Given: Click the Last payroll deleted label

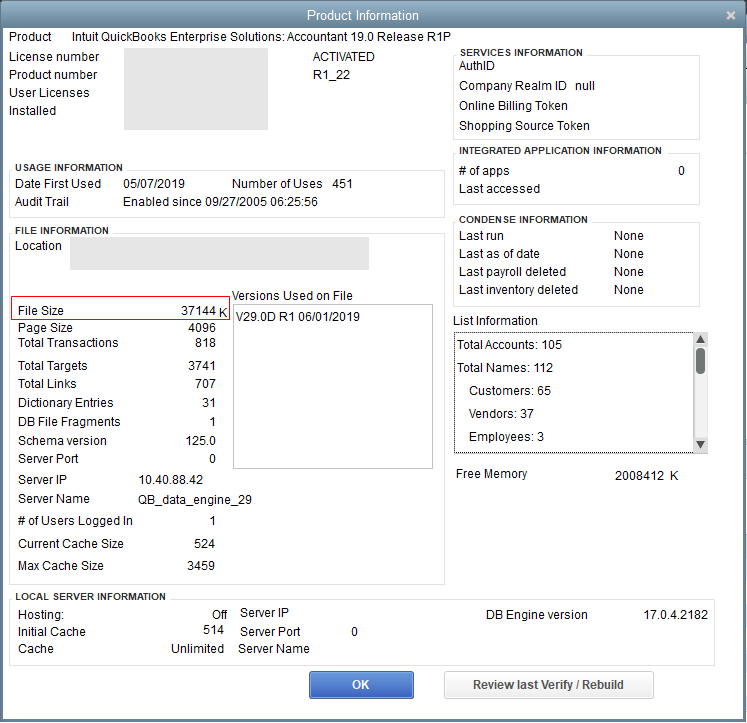Looking at the screenshot, I should pos(512,272).
